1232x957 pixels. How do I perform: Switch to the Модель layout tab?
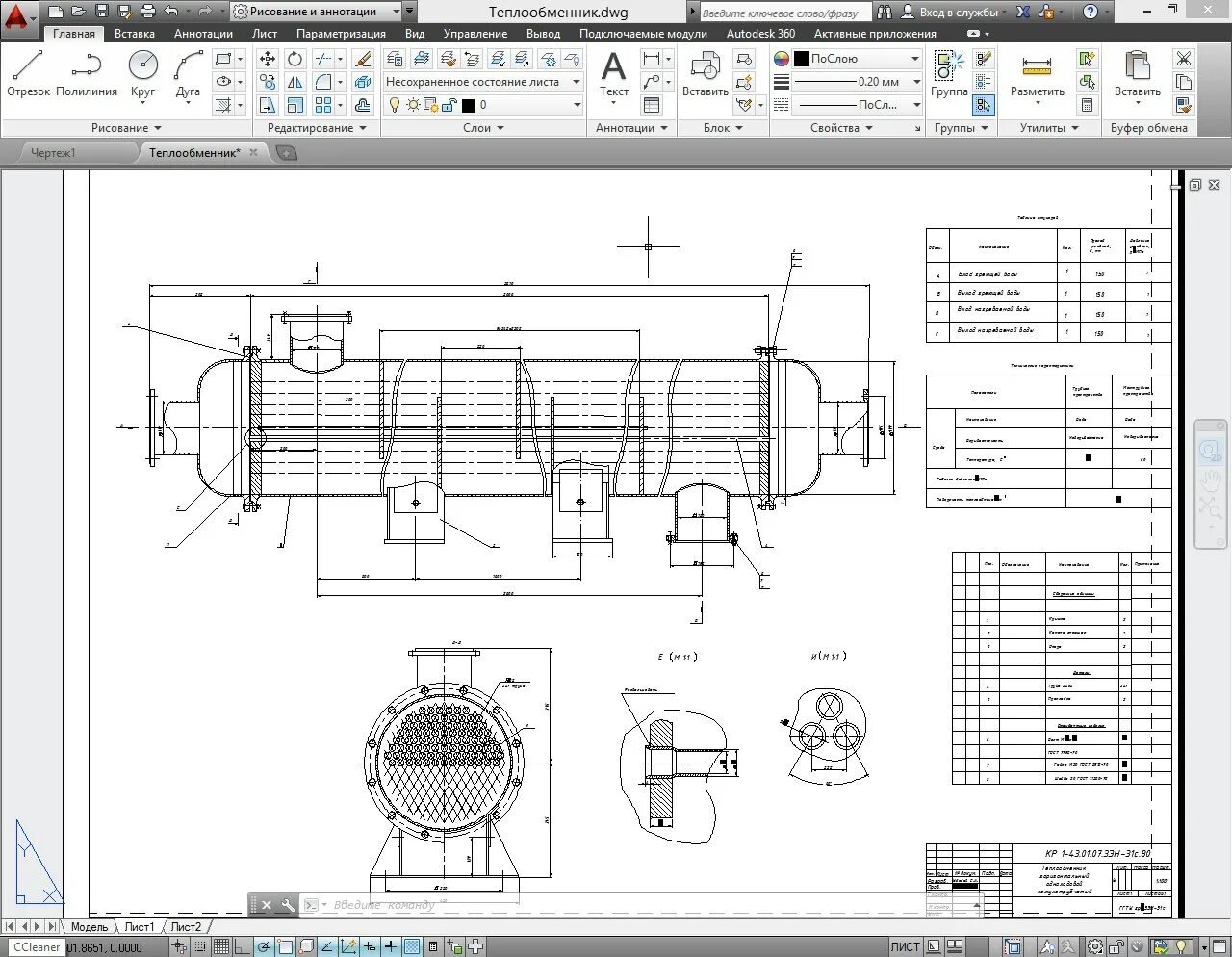[90, 927]
